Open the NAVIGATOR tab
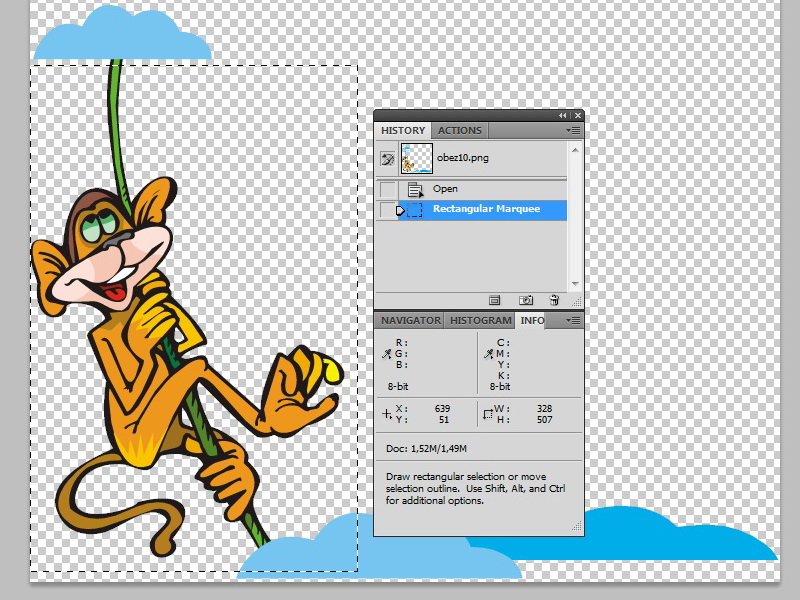The width and height of the screenshot is (800, 600). tap(411, 320)
